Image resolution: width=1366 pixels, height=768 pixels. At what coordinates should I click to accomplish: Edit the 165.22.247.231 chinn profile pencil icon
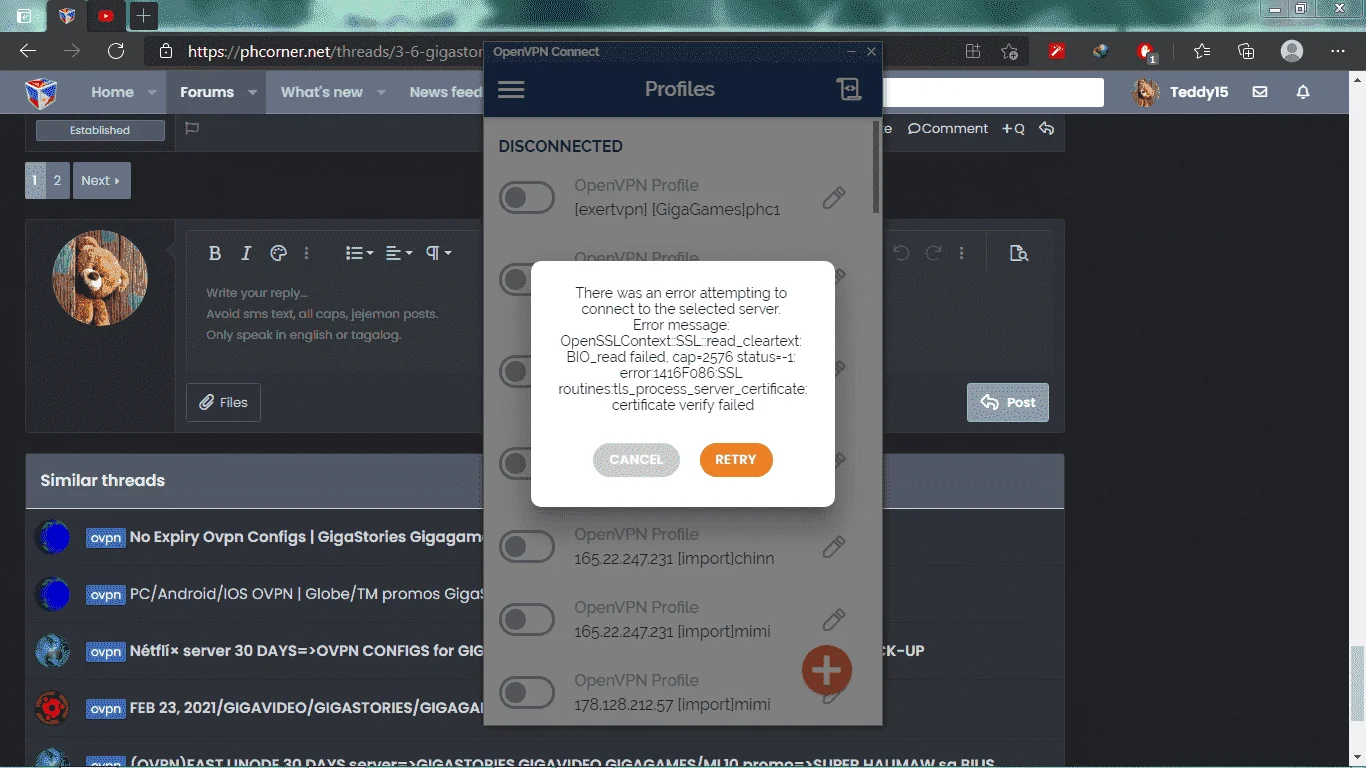(x=833, y=547)
